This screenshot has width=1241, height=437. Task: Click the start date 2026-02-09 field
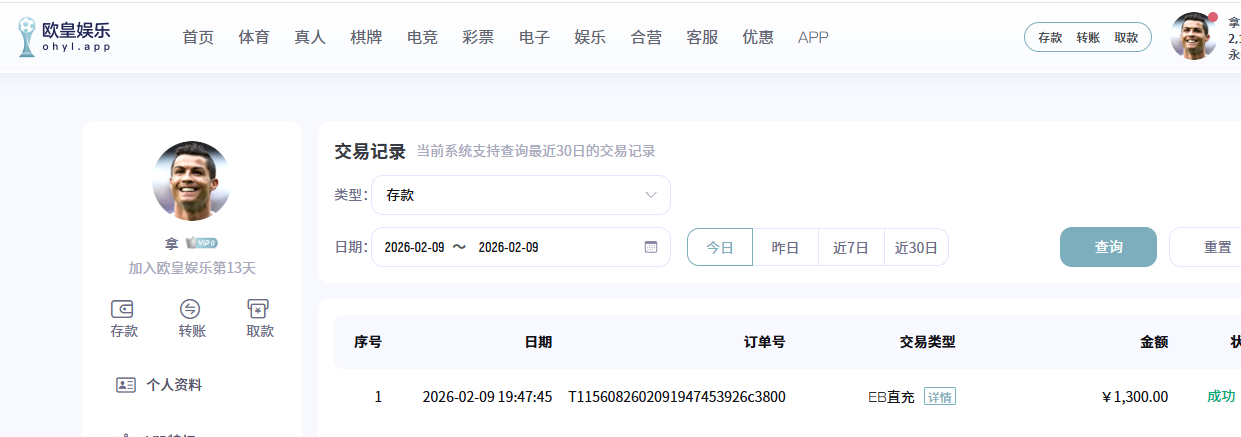tap(414, 247)
